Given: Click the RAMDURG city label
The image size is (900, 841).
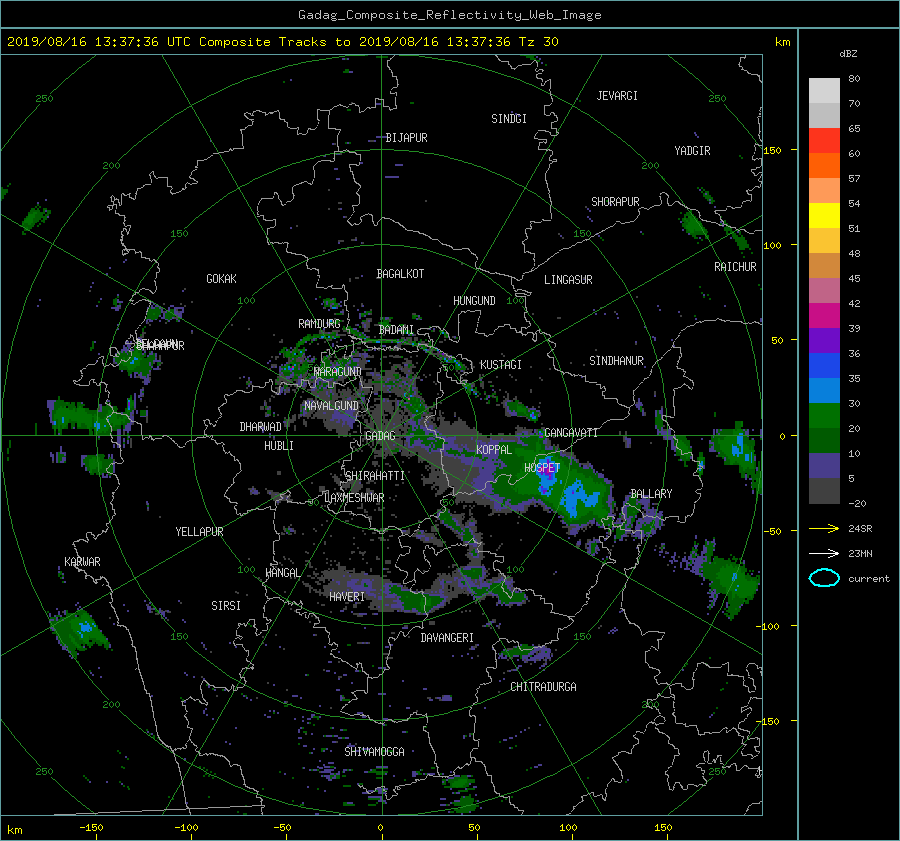Looking at the screenshot, I should click(x=319, y=324).
